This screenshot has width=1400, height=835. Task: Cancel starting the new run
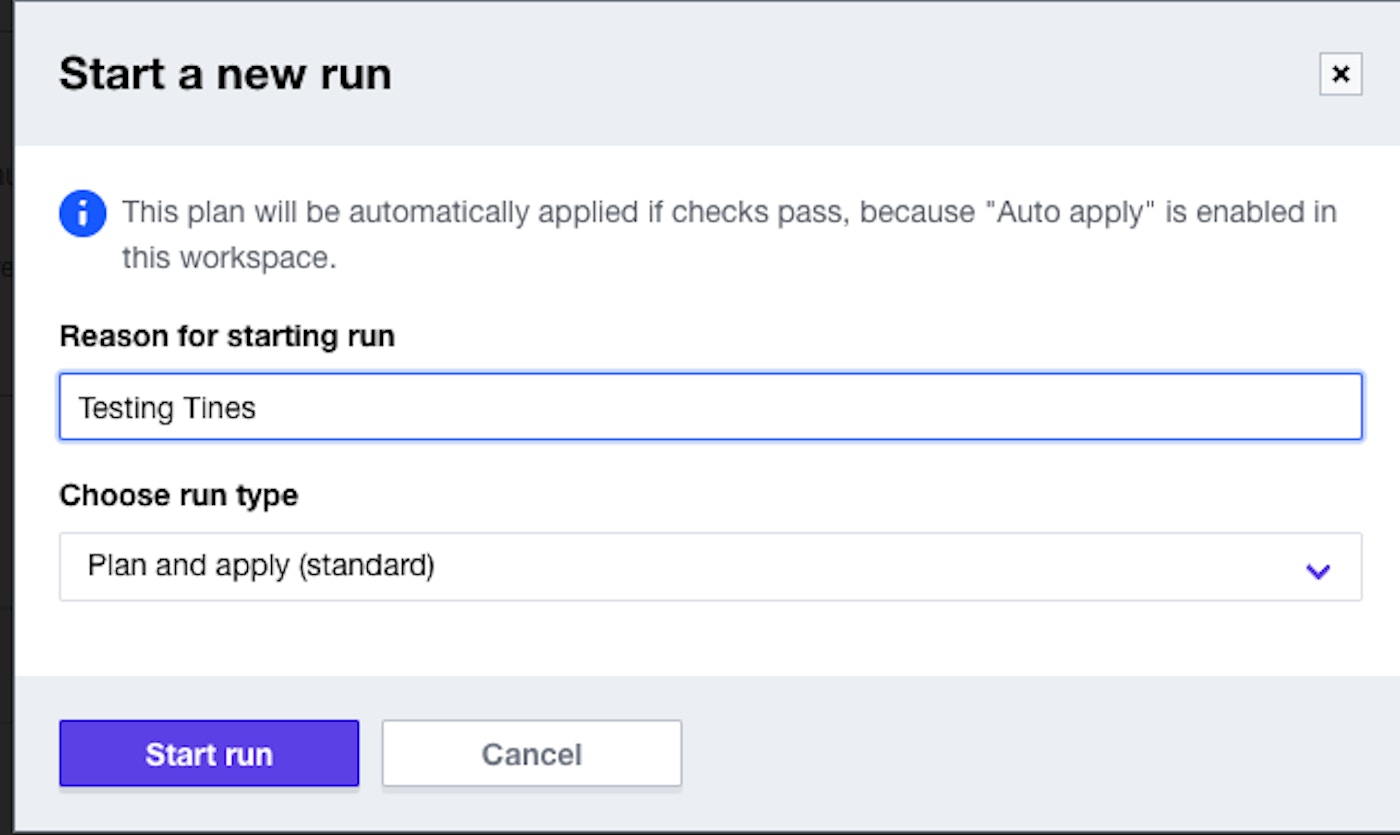point(531,753)
